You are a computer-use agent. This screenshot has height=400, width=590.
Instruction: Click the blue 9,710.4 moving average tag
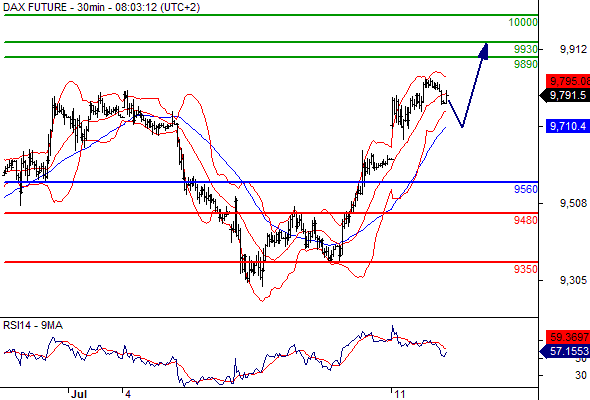(568, 126)
